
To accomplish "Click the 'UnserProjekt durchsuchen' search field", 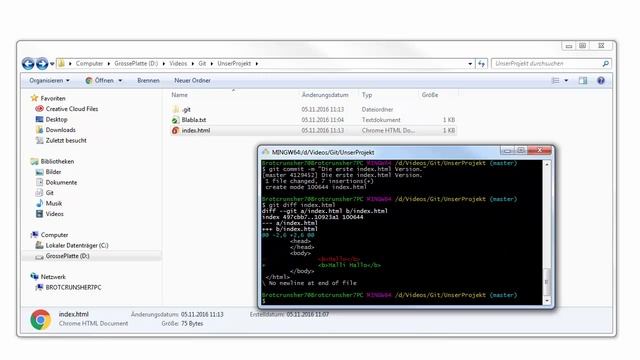I will tap(547, 64).
